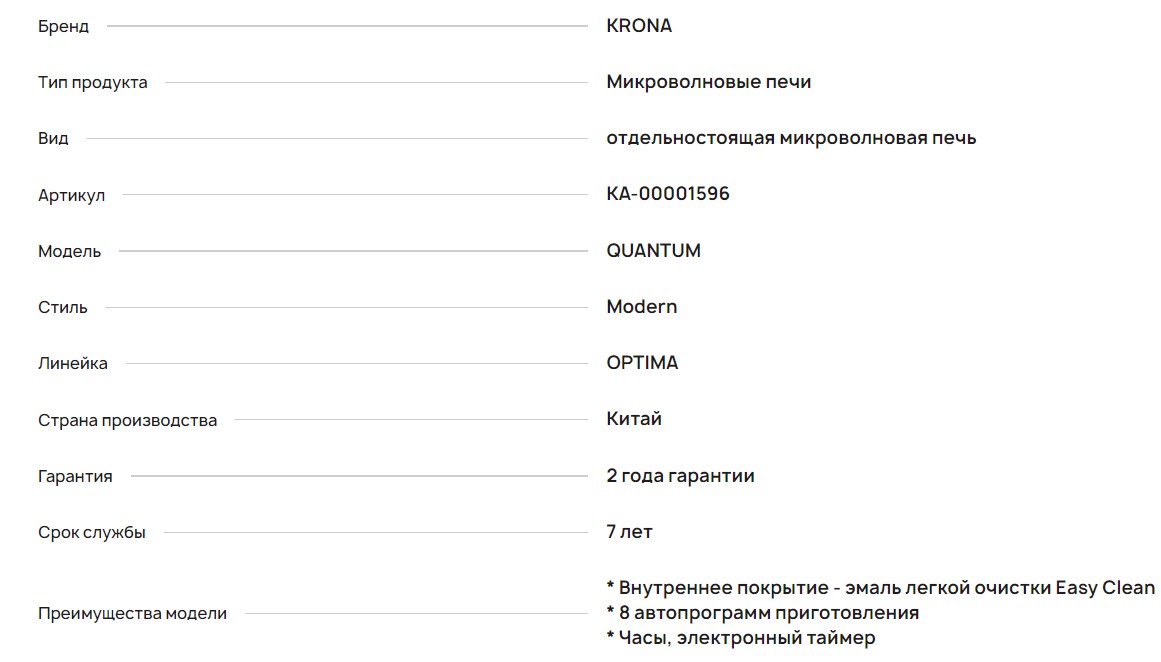Select the "Срок службы" row label

point(91,533)
